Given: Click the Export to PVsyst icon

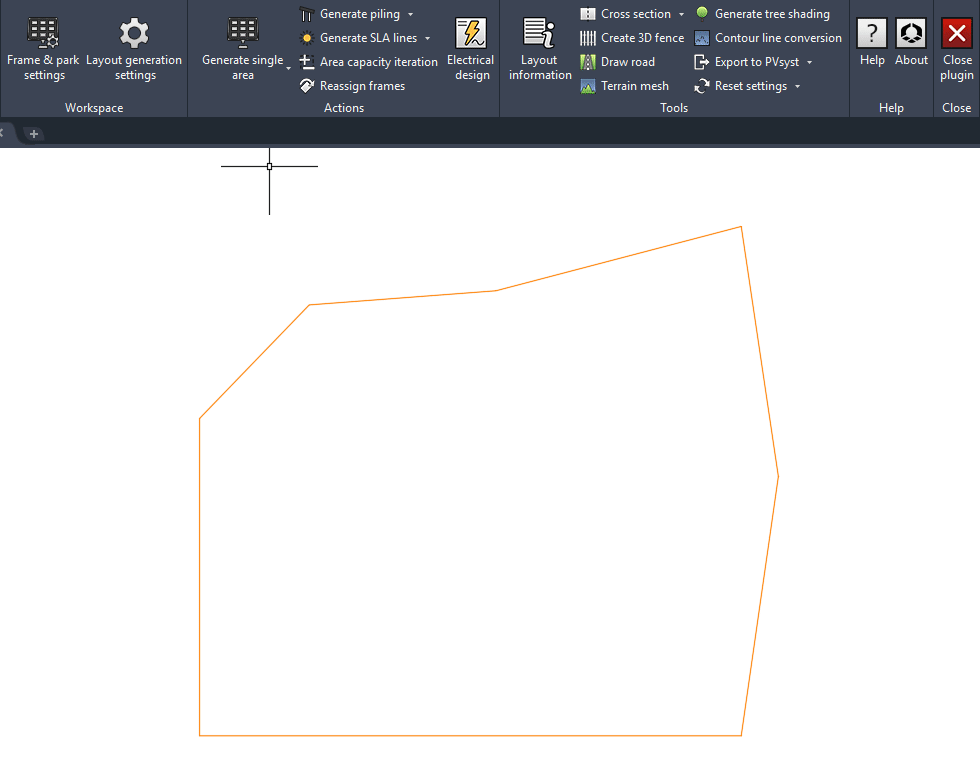Looking at the screenshot, I should (702, 62).
